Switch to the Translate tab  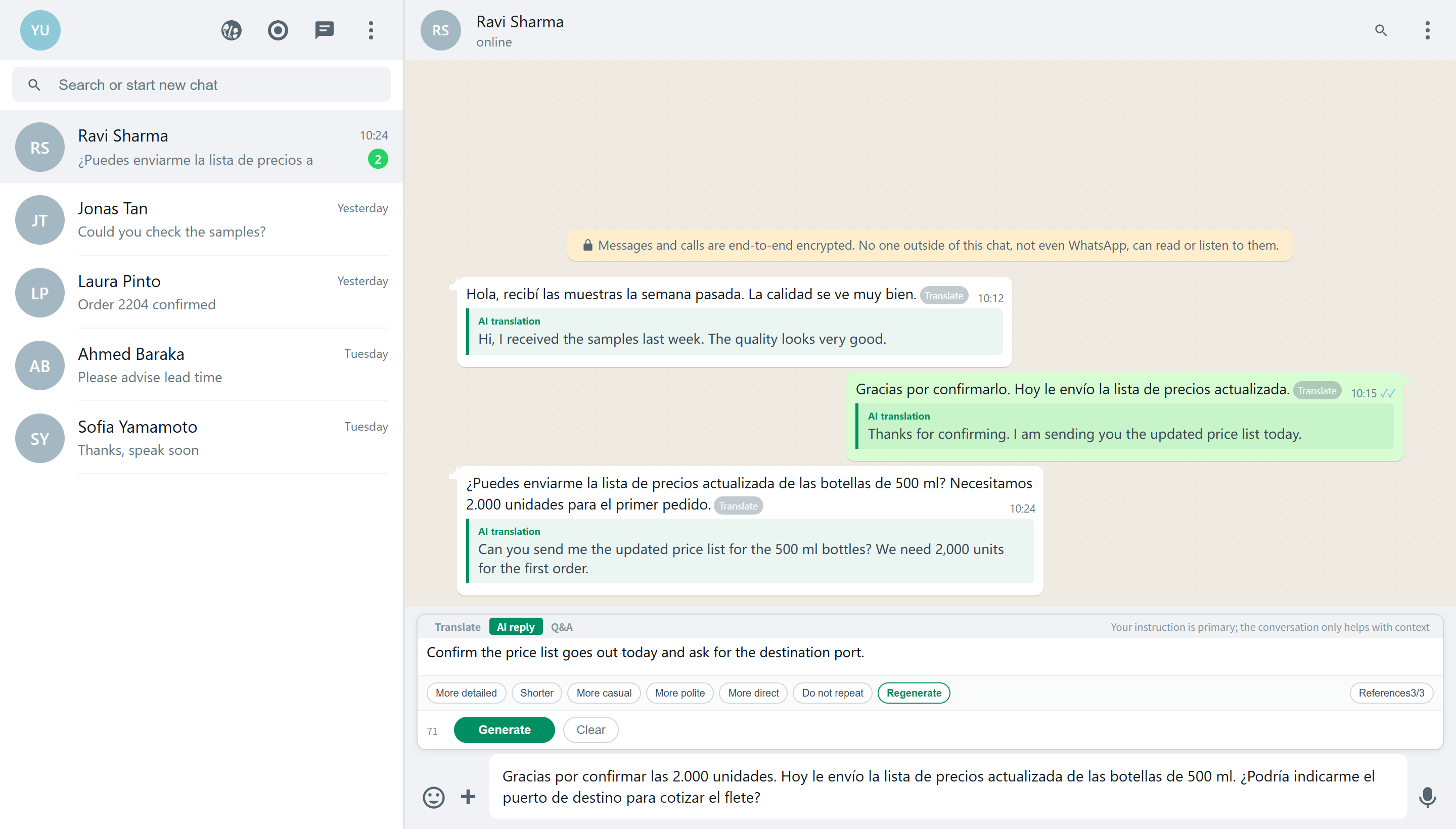(457, 627)
